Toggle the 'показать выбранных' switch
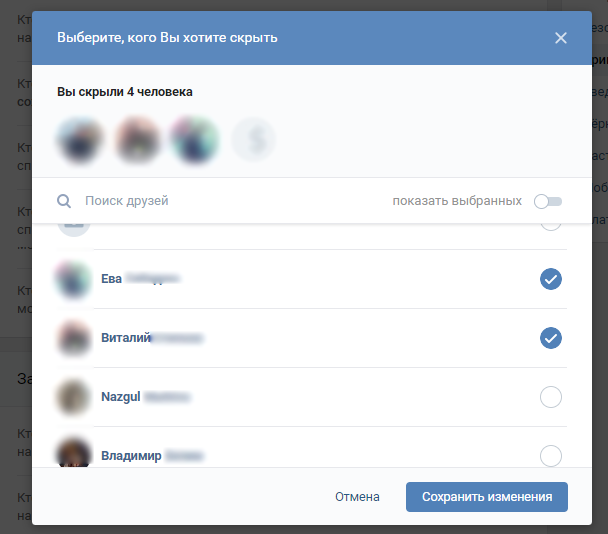 tap(548, 201)
